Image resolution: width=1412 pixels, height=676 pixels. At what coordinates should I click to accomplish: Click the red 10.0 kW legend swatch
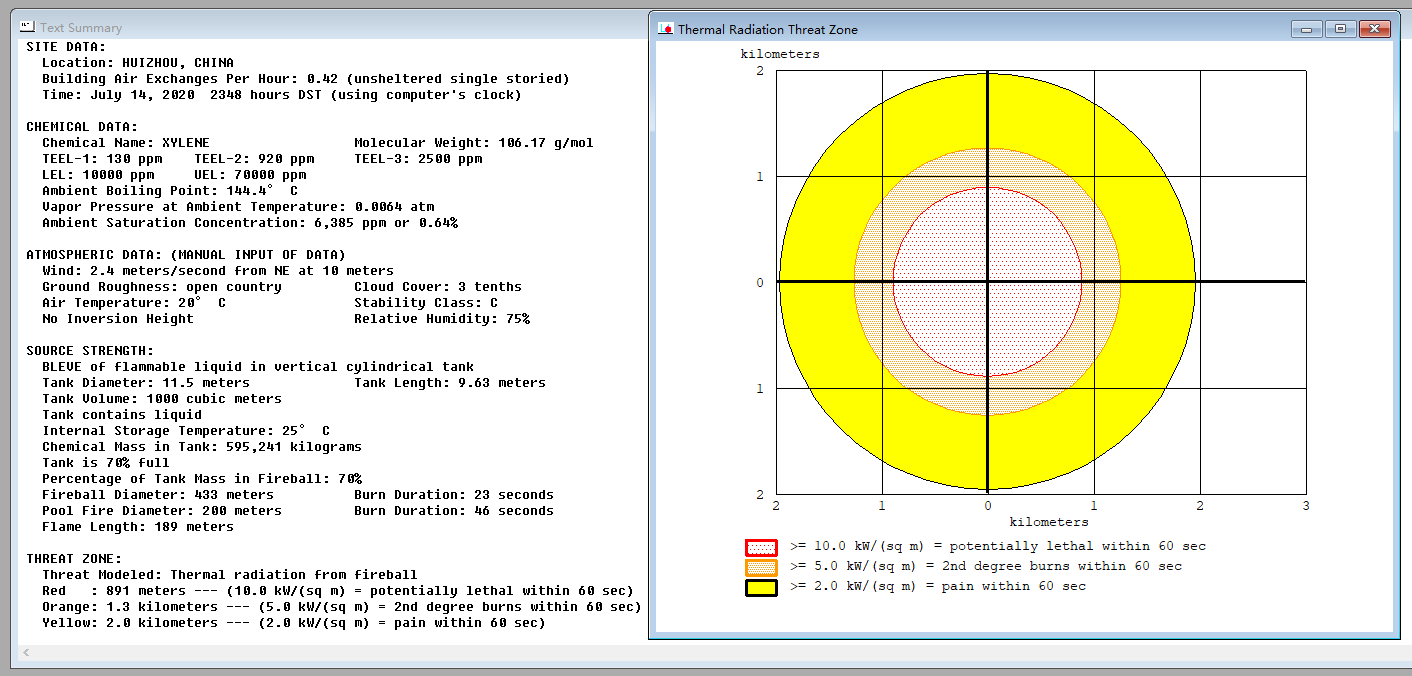(761, 547)
